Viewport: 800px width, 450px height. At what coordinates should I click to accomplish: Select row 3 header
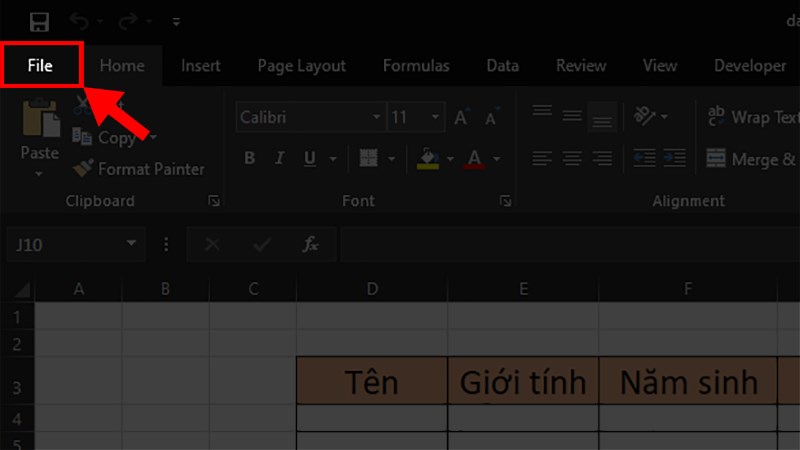coord(17,380)
